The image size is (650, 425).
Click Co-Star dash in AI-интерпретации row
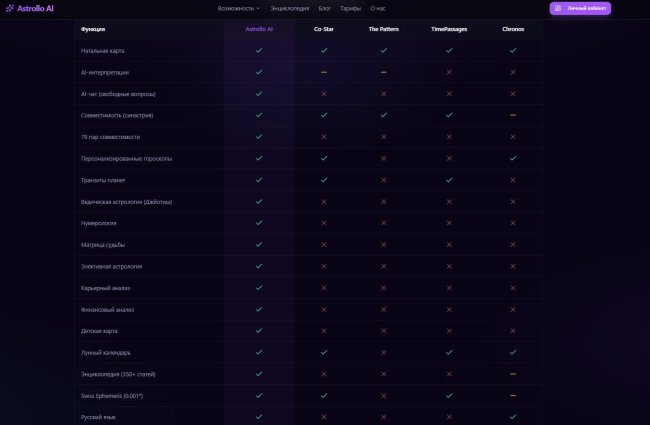click(x=324, y=72)
